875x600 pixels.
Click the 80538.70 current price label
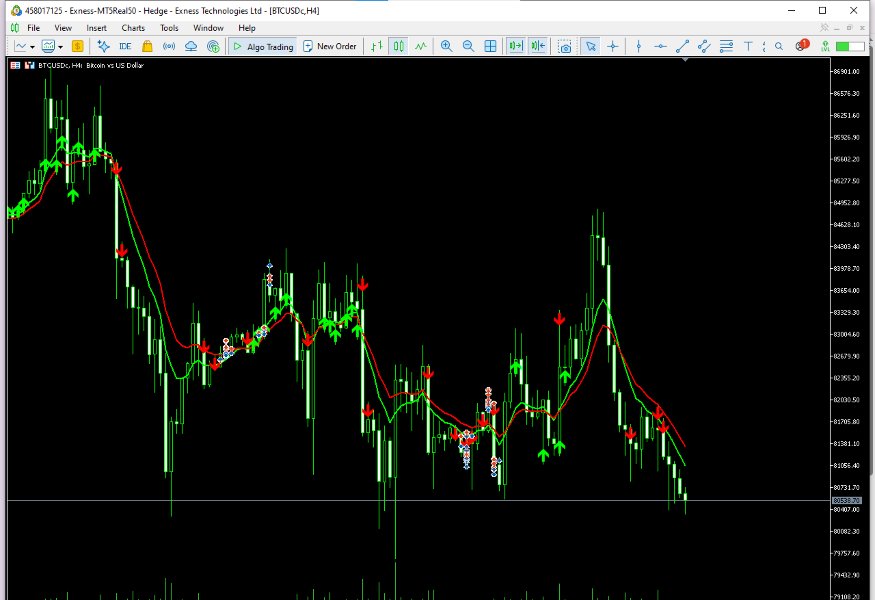pyautogui.click(x=847, y=501)
